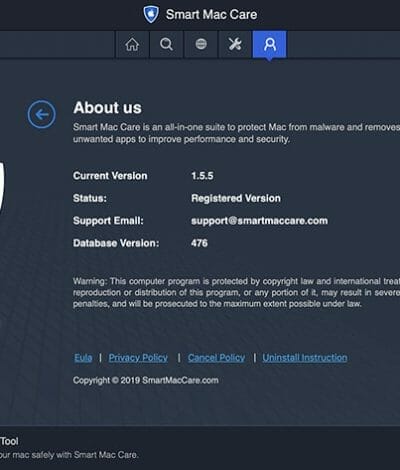Screen dimensions: 400x470
Task: Click the version number 1.5.5
Action: (202, 176)
